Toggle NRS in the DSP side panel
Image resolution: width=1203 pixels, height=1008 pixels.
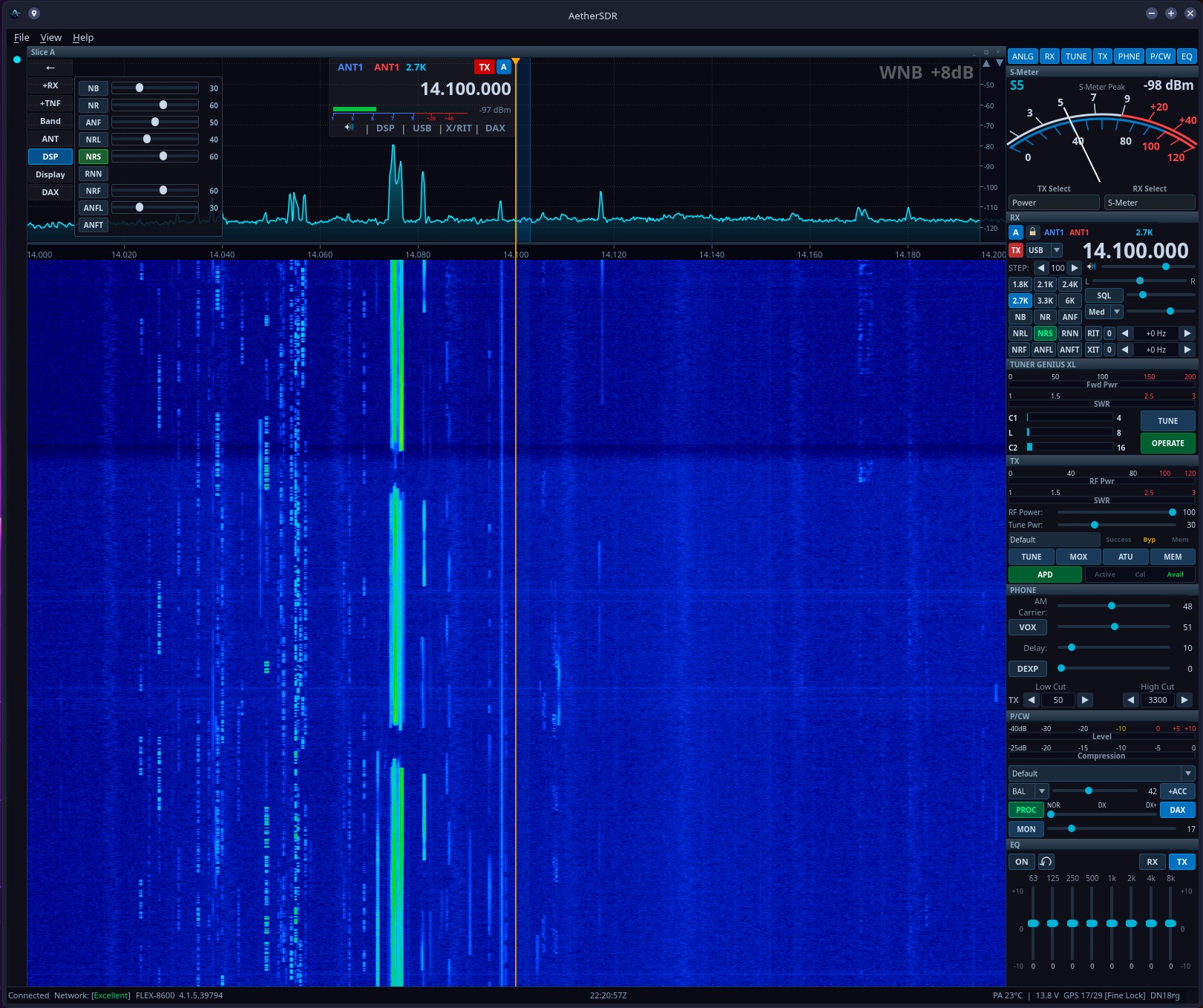pyautogui.click(x=94, y=157)
